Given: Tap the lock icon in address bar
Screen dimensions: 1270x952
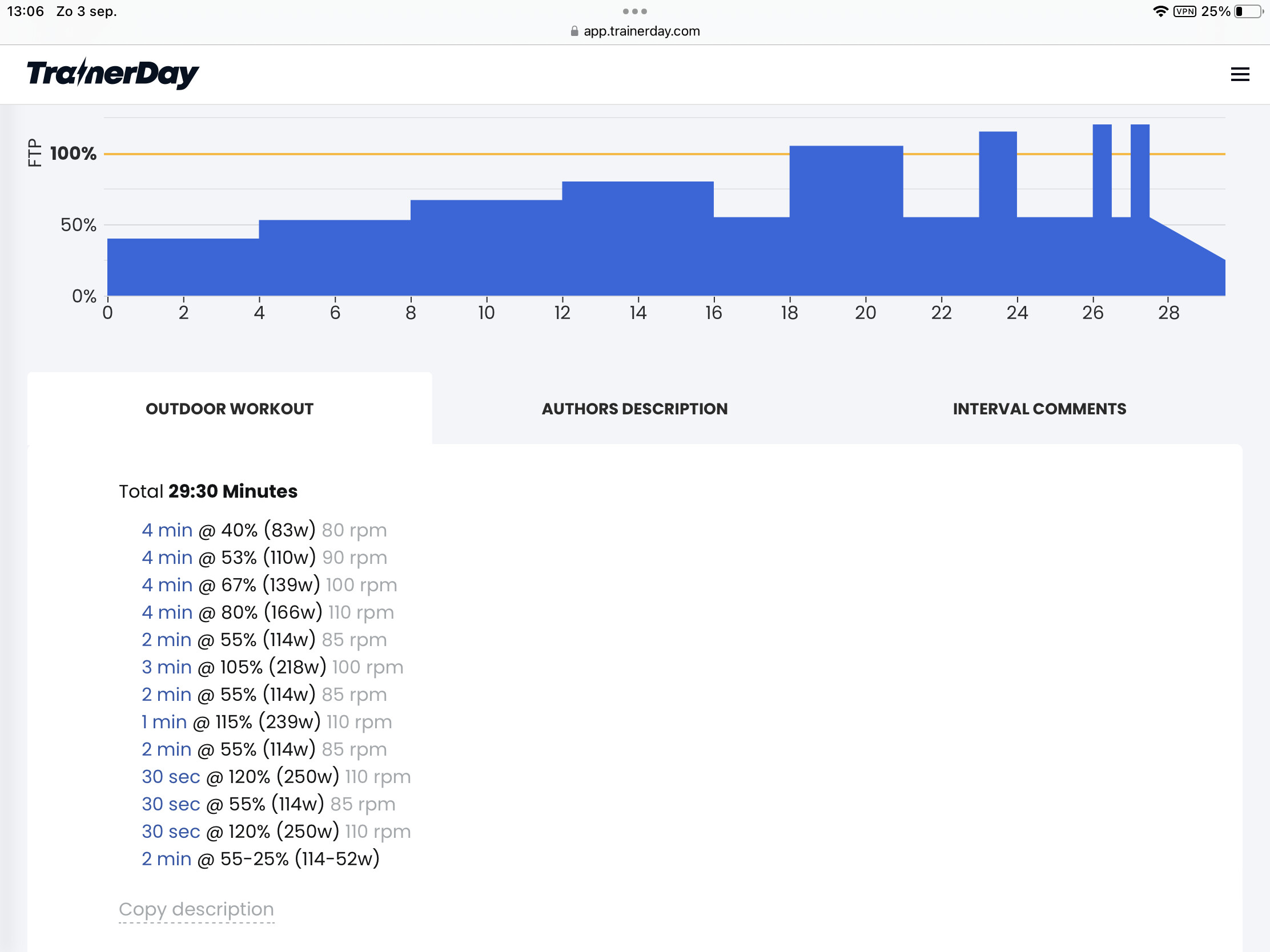Looking at the screenshot, I should point(574,31).
